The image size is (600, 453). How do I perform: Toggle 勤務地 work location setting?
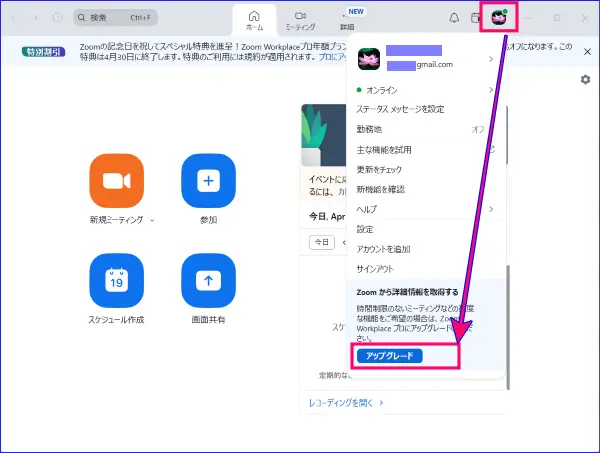[x=420, y=129]
